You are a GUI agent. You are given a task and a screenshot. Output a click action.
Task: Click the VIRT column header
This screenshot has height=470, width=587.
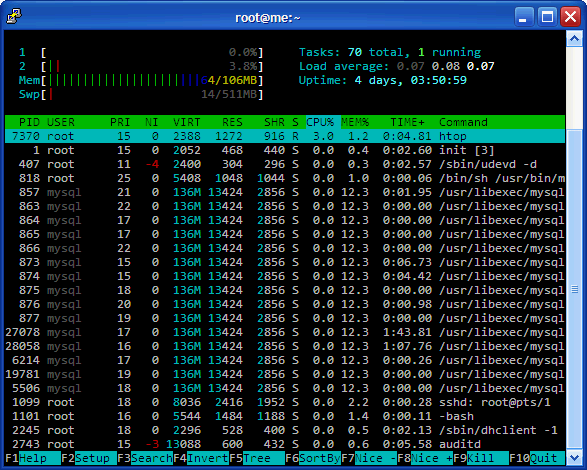coord(186,122)
